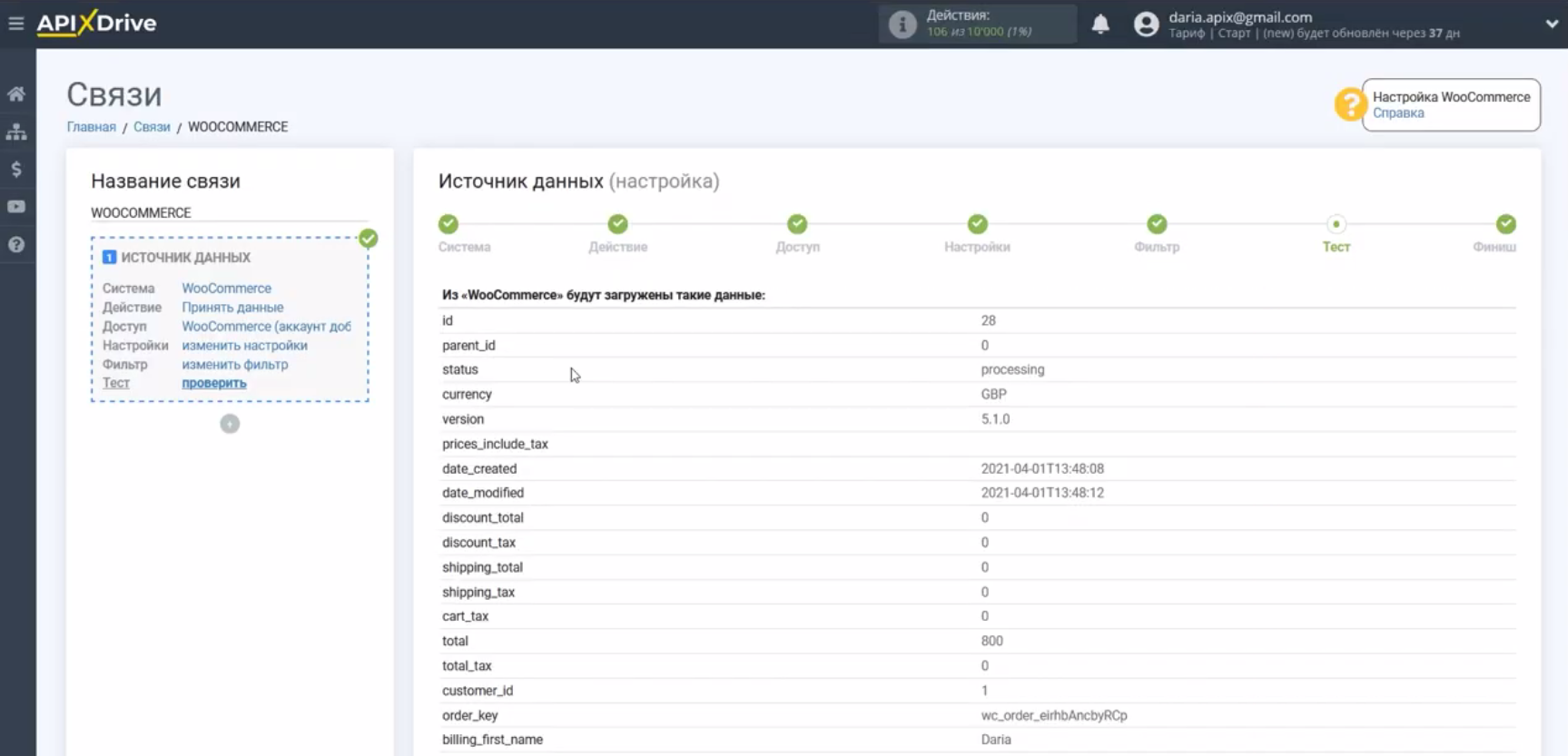Open WooCommerce system link
The width and height of the screenshot is (1568, 756).
pyautogui.click(x=226, y=289)
